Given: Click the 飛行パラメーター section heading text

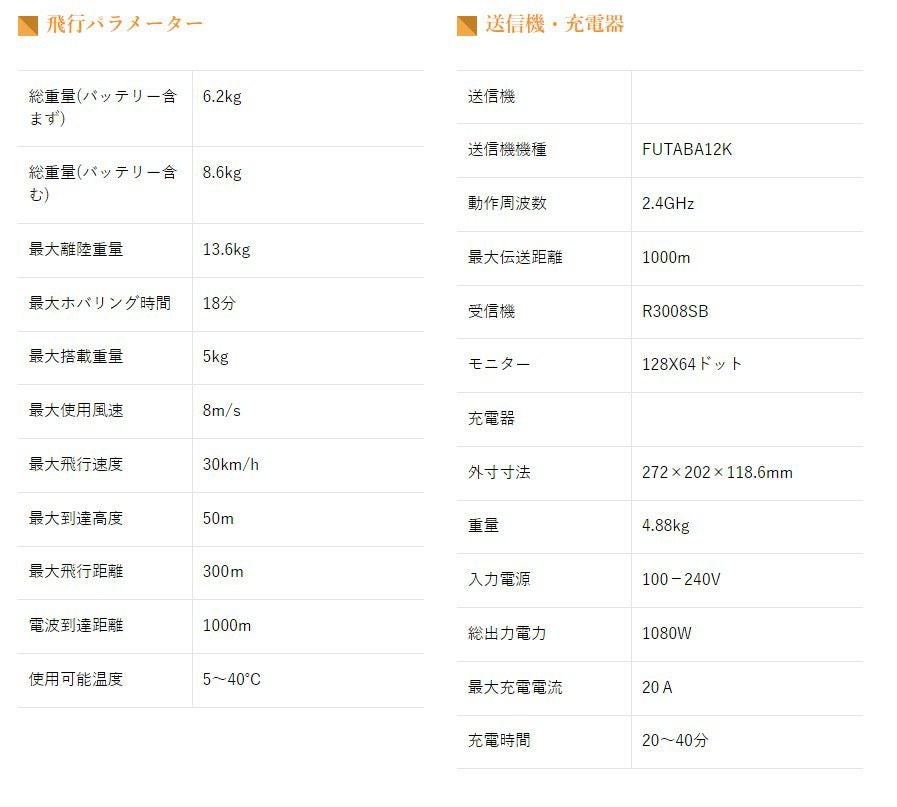Looking at the screenshot, I should [x=124, y=24].
